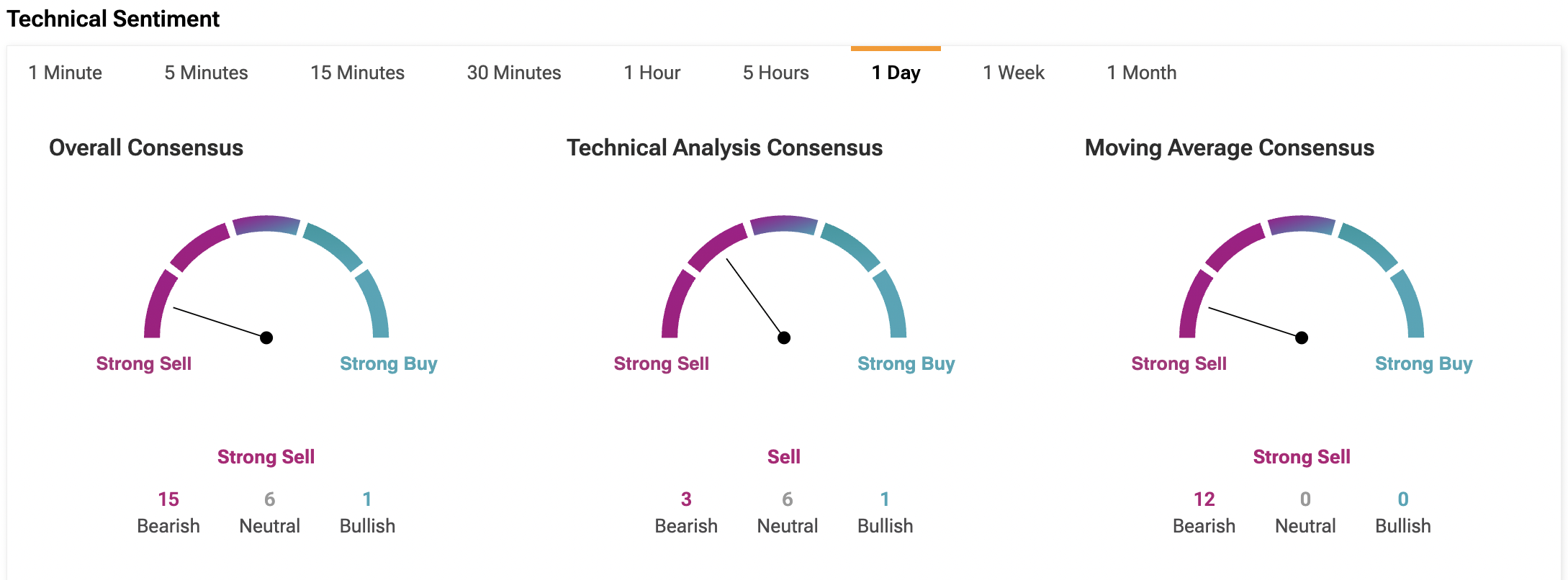1568x580 pixels.
Task: Click the active 1 Day tab
Action: (x=896, y=73)
